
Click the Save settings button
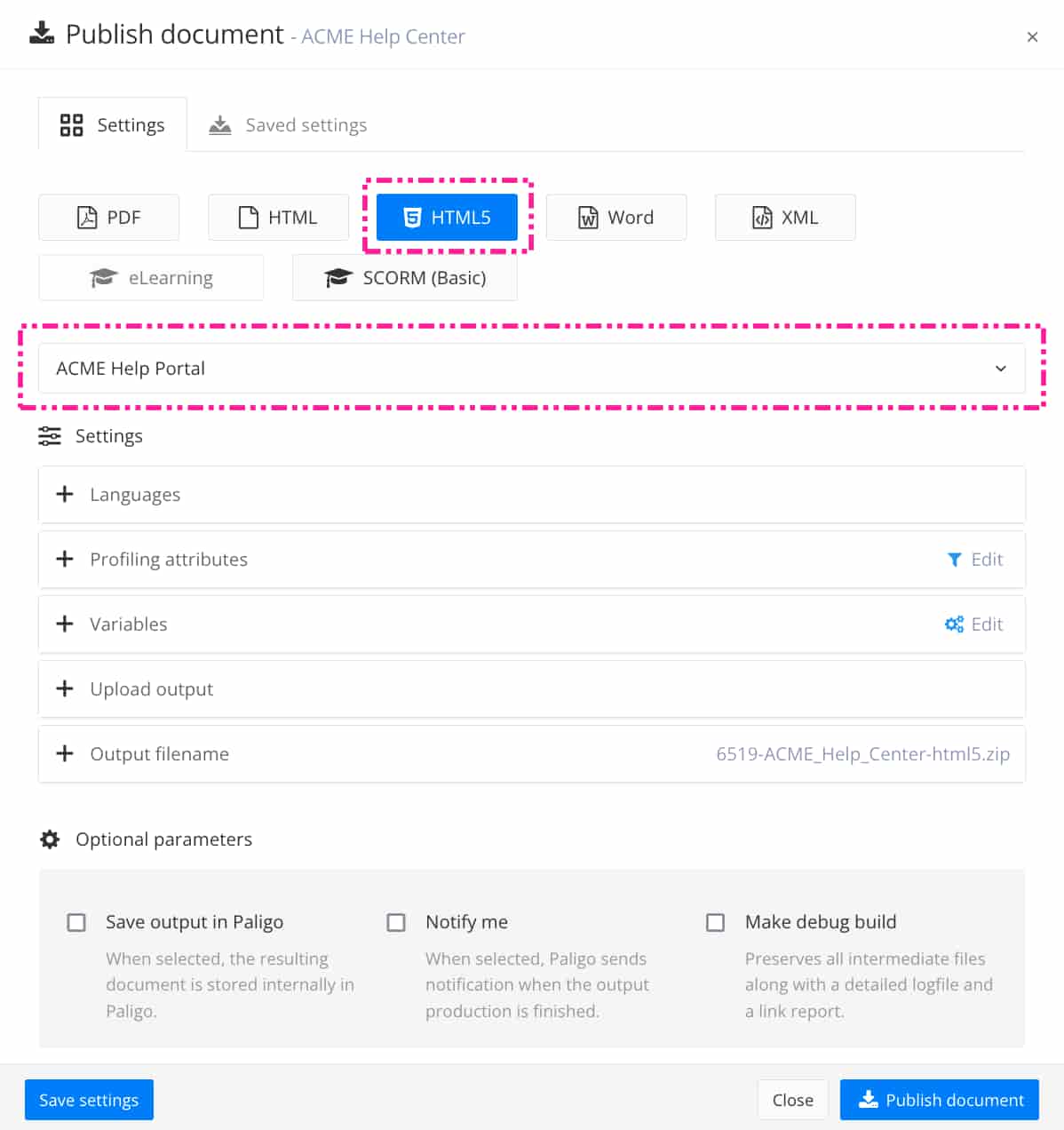89,1100
